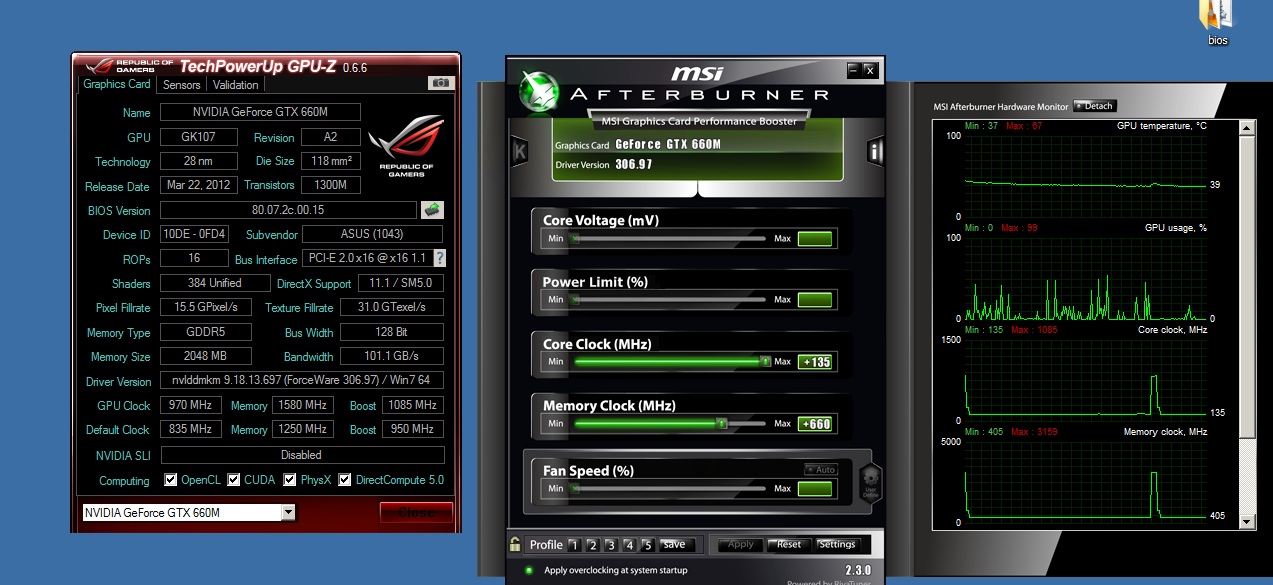Viewport: 1273px width, 585px height.
Task: Click the Core Clock slider handle
Action: [x=765, y=361]
